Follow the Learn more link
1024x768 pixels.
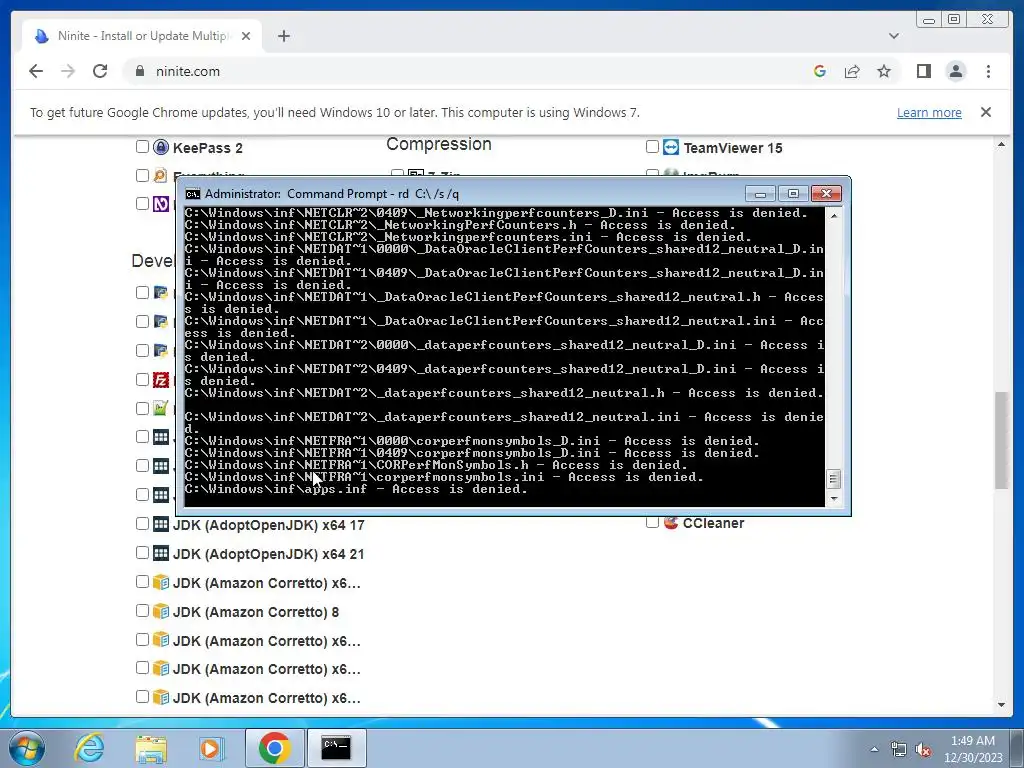tap(929, 112)
